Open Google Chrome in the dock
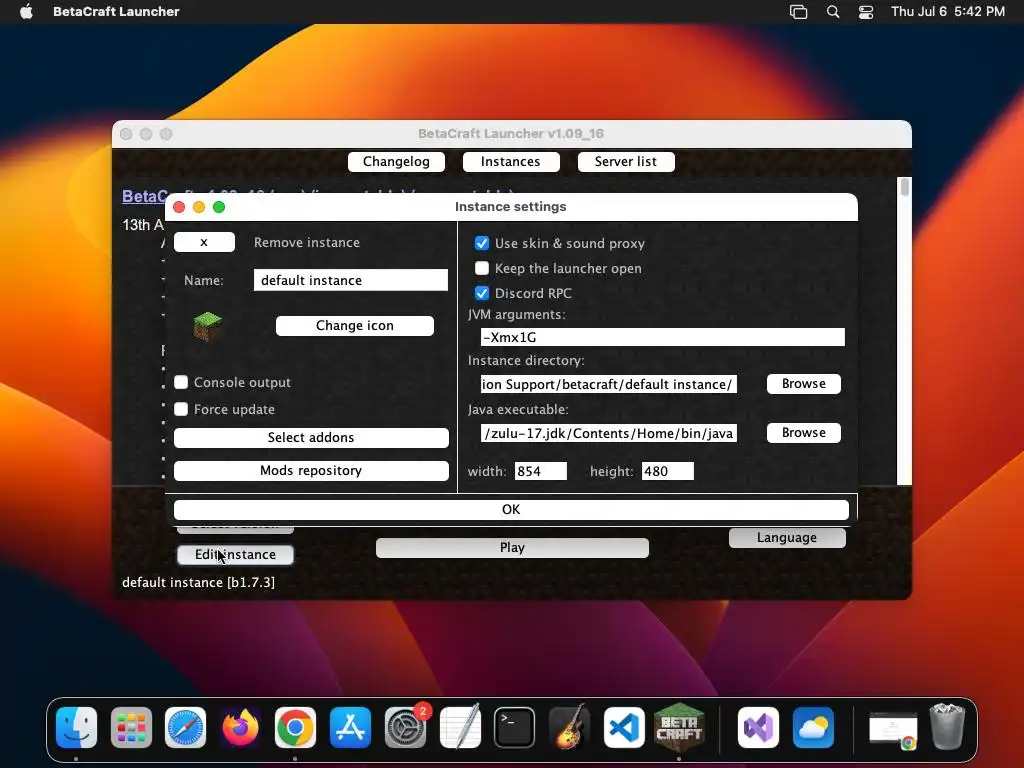This screenshot has width=1024, height=768. (x=295, y=727)
